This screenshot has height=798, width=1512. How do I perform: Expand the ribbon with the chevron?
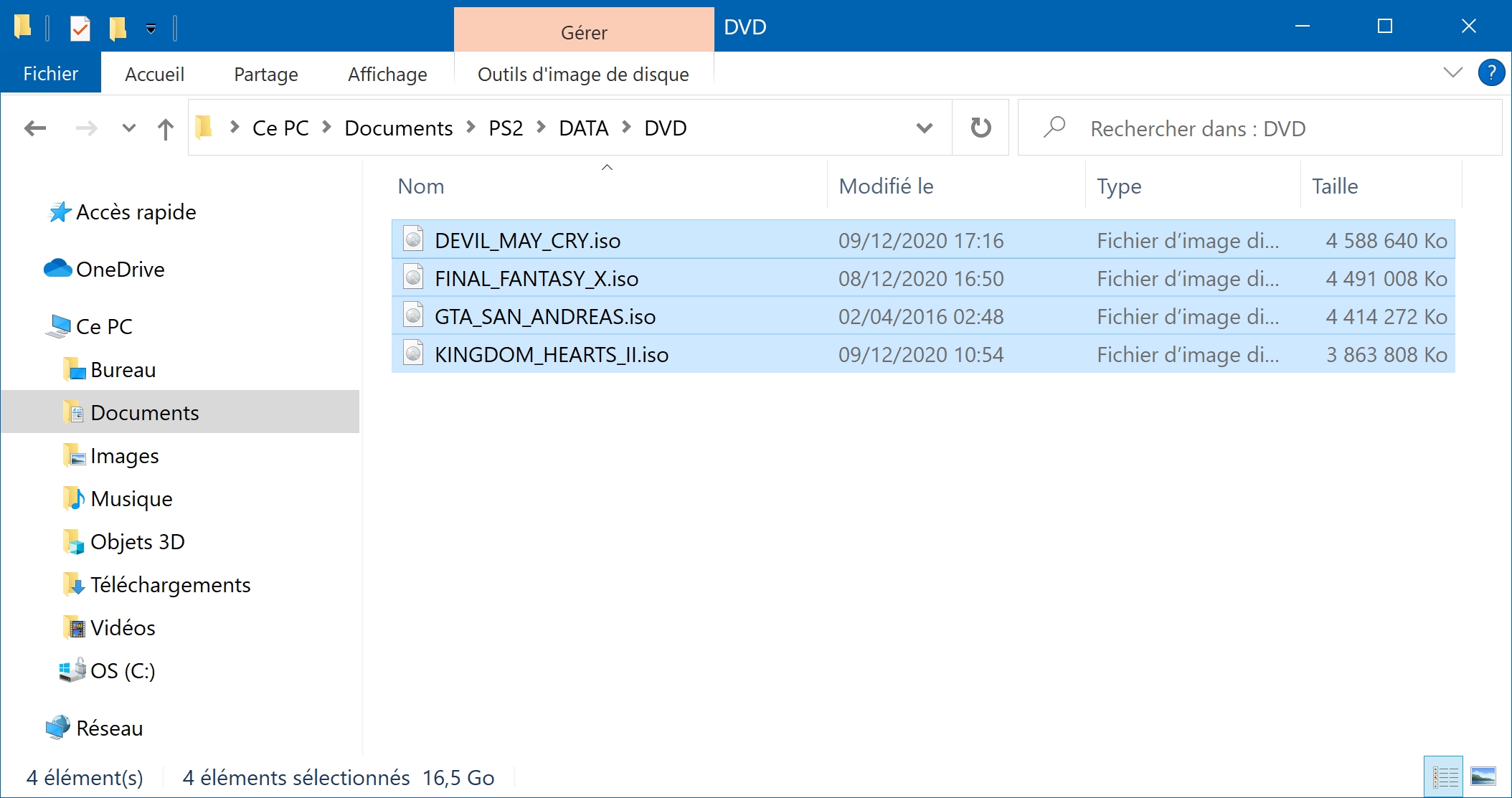click(1452, 72)
